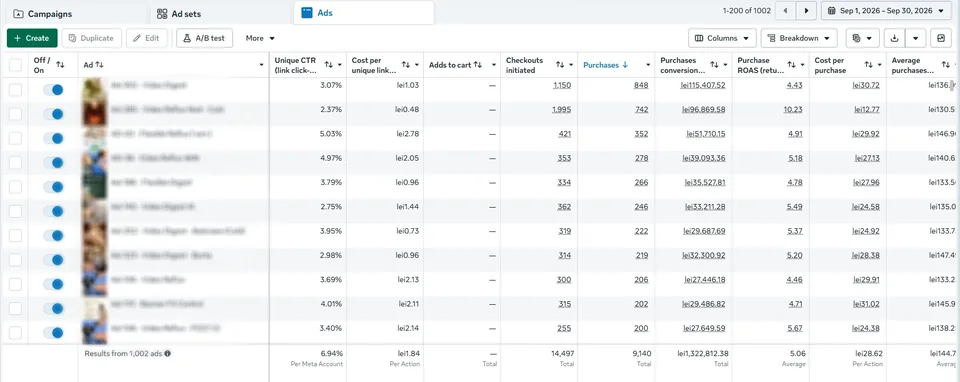Click the thumbnail of the 742-purchases ad
The width and height of the screenshot is (960, 382).
[x=95, y=114]
